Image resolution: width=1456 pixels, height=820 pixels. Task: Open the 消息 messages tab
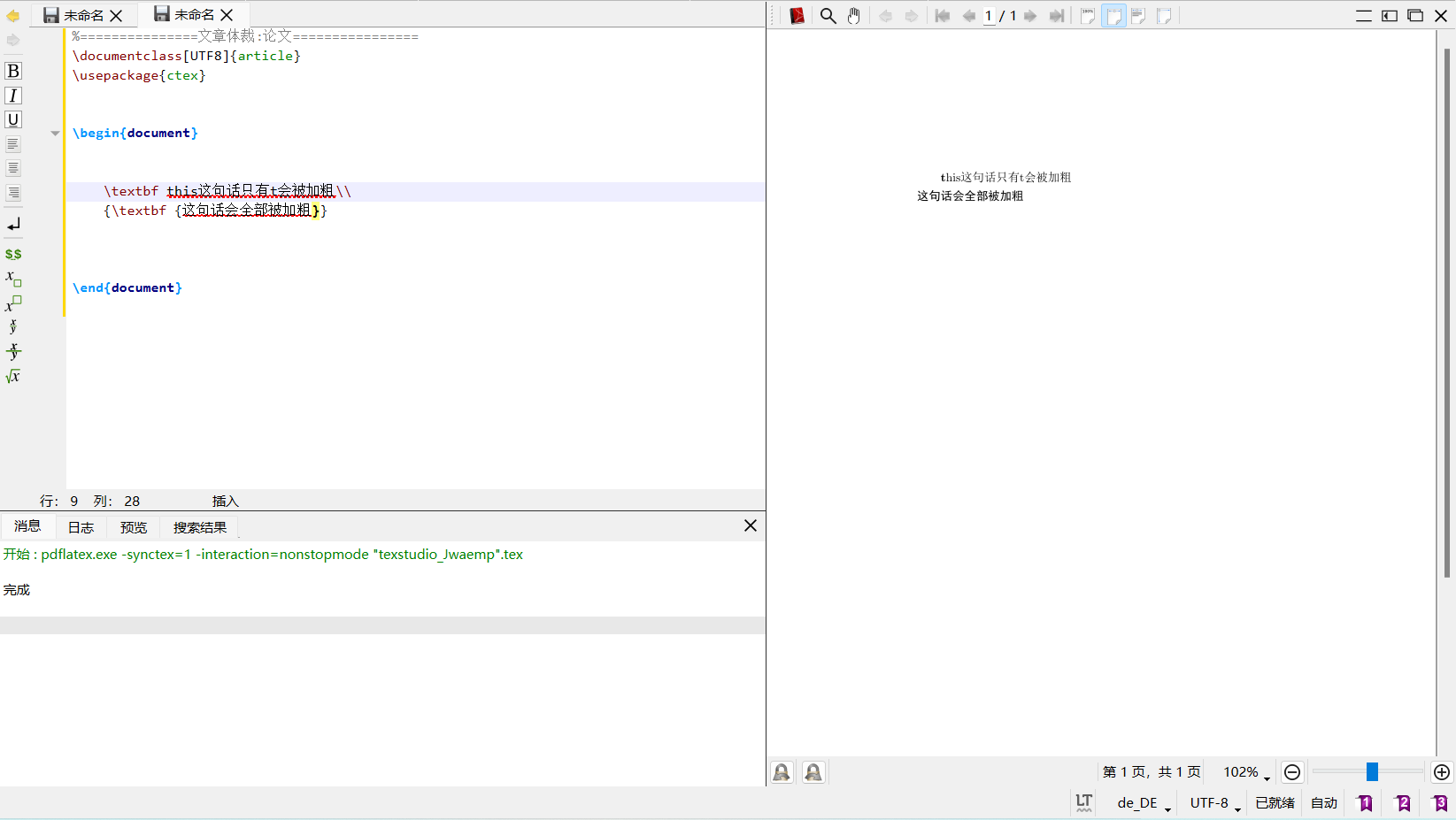coord(27,526)
